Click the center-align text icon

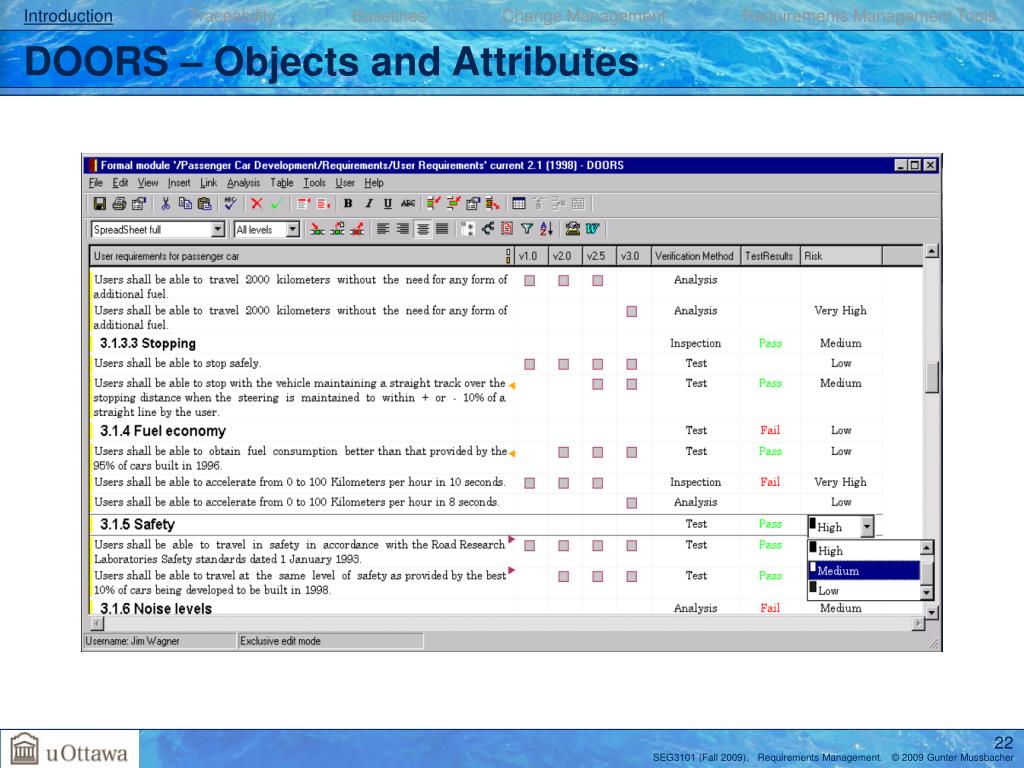click(x=423, y=229)
